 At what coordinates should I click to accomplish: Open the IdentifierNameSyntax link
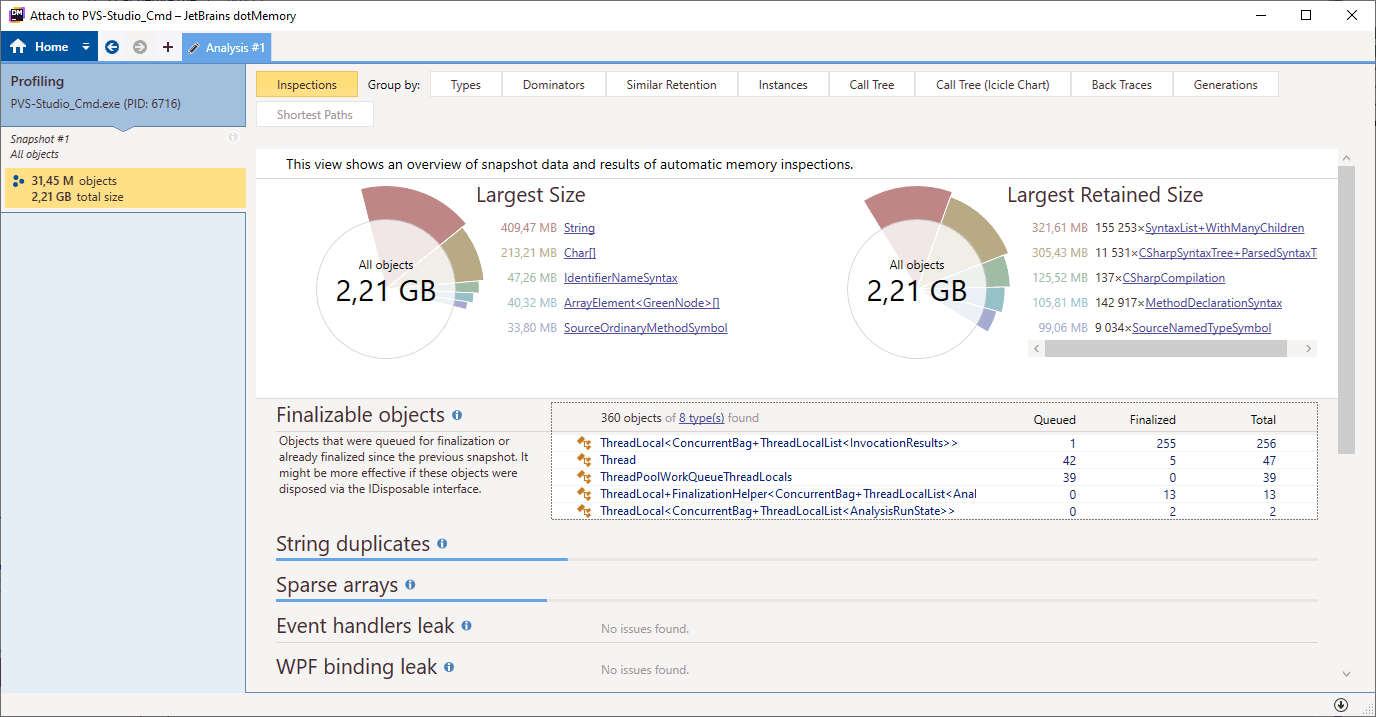click(x=621, y=278)
